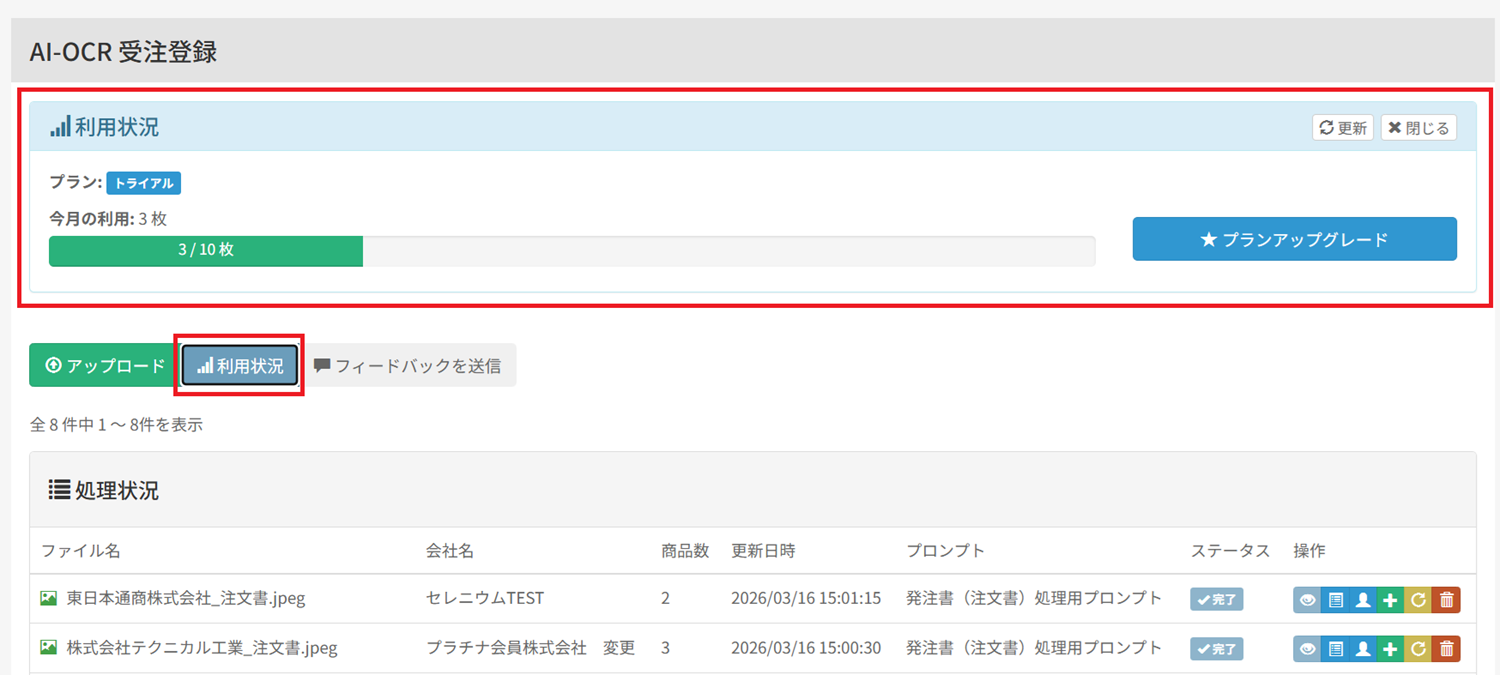Refresh usage with the 更新 button

tap(1343, 128)
